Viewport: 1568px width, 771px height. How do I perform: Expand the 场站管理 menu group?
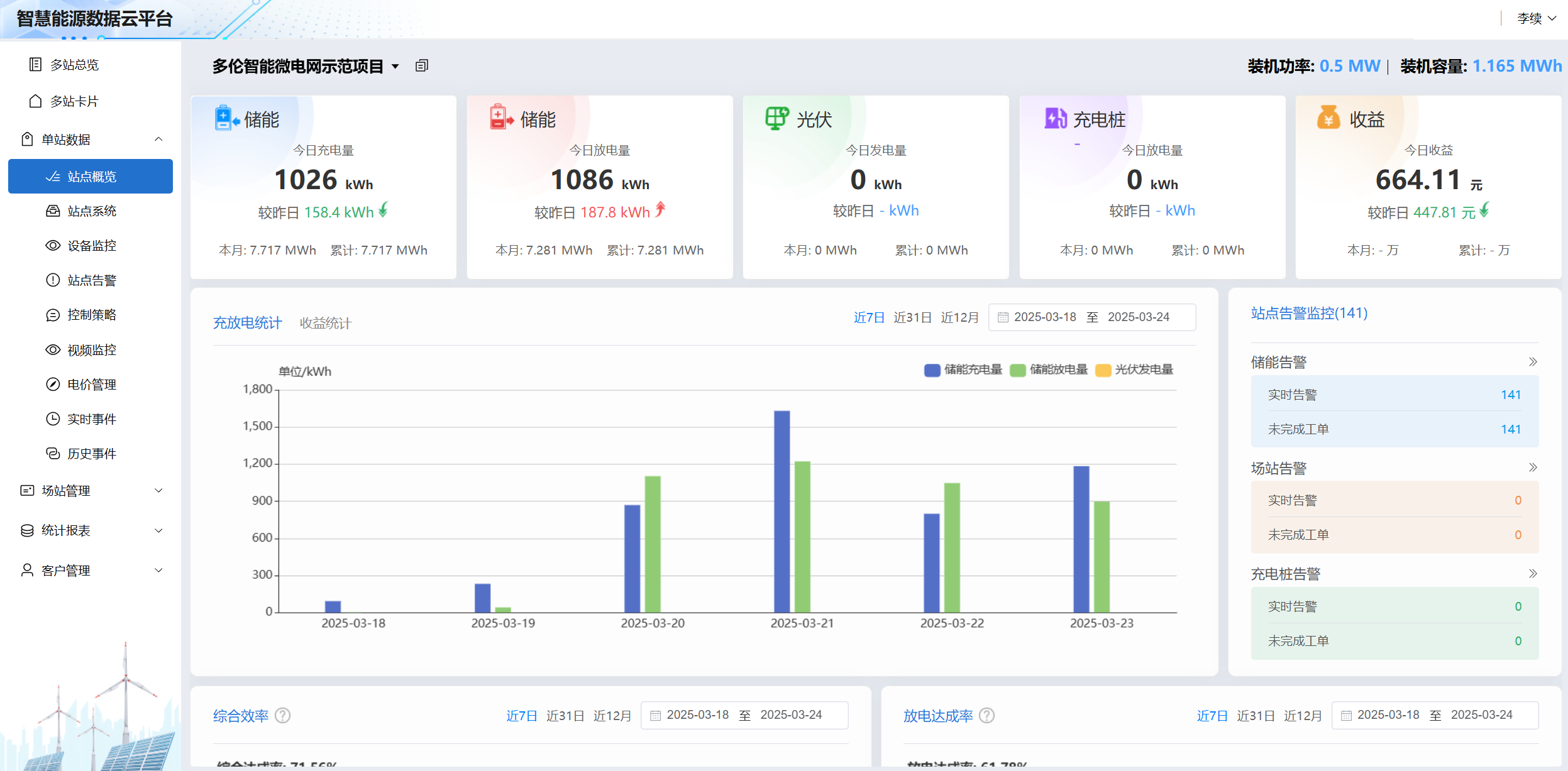click(x=158, y=491)
